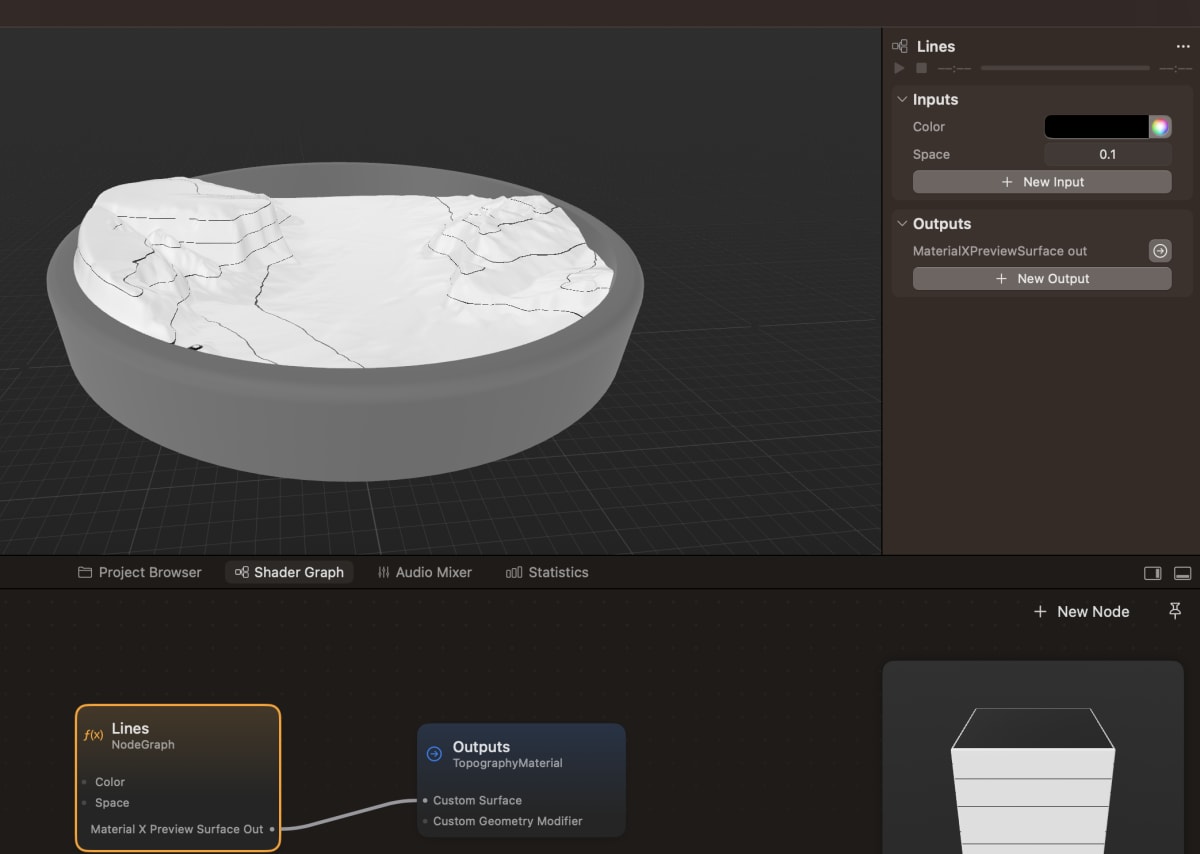Screen dimensions: 1200x854
Task: Click the playback timeline scrubber
Action: point(1065,68)
